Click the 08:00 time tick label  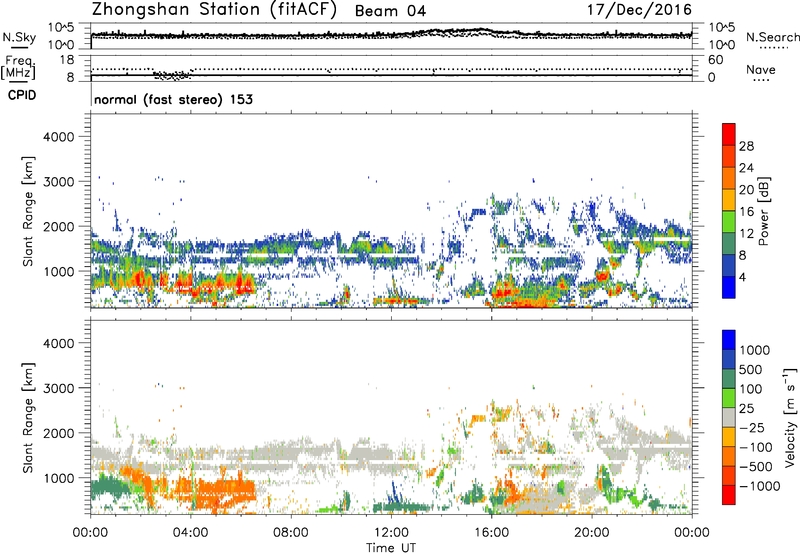coord(290,533)
